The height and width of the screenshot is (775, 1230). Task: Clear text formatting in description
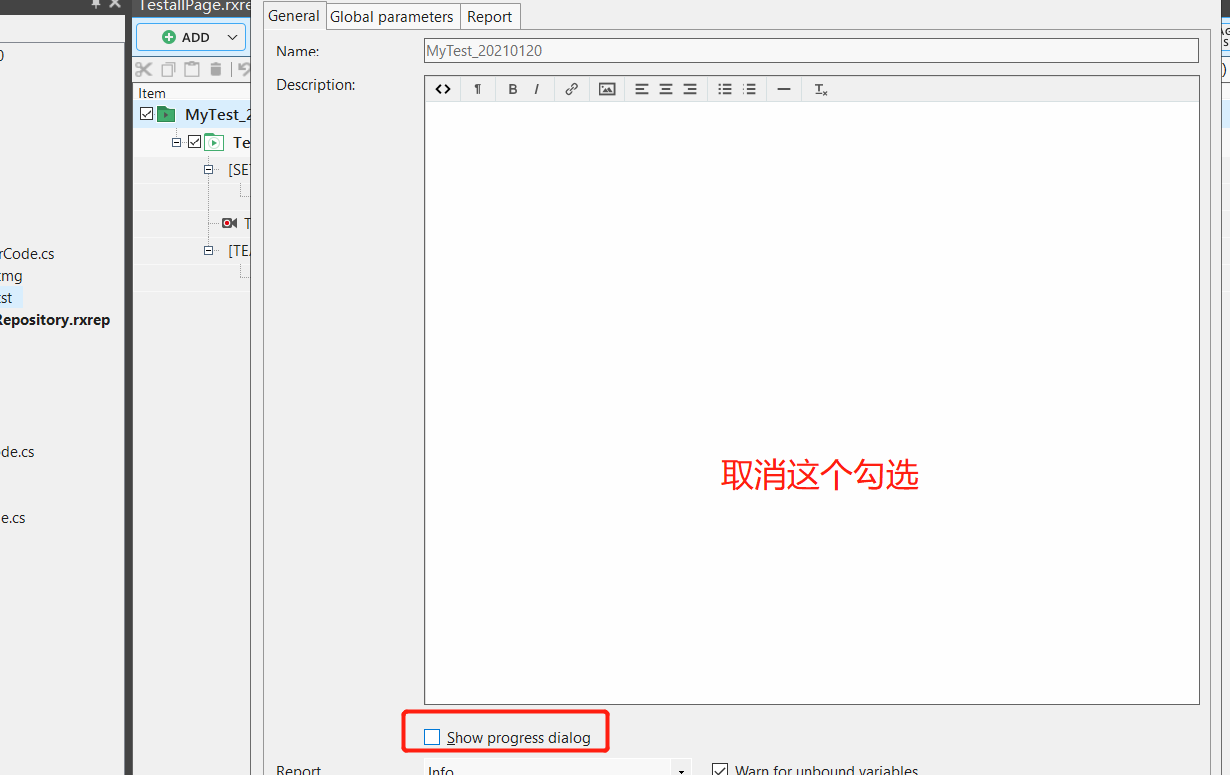coord(821,89)
